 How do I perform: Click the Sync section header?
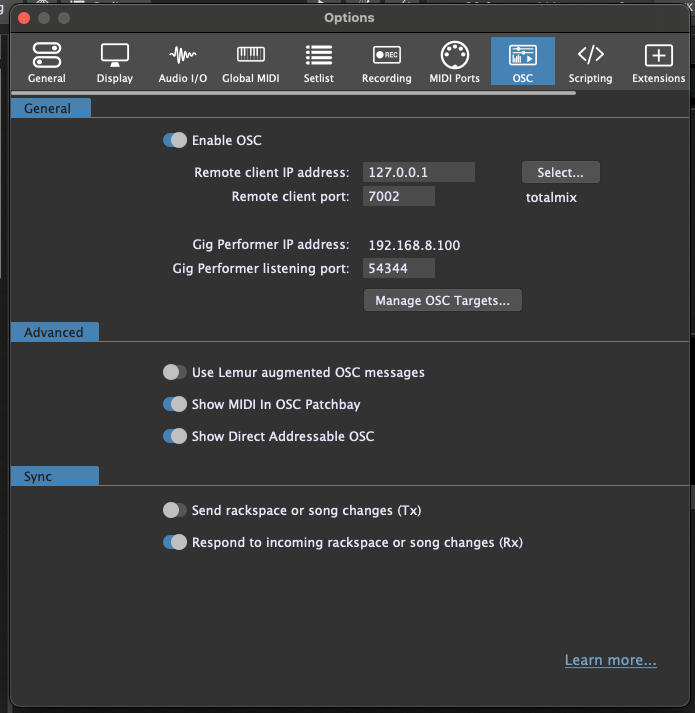pyautogui.click(x=55, y=476)
